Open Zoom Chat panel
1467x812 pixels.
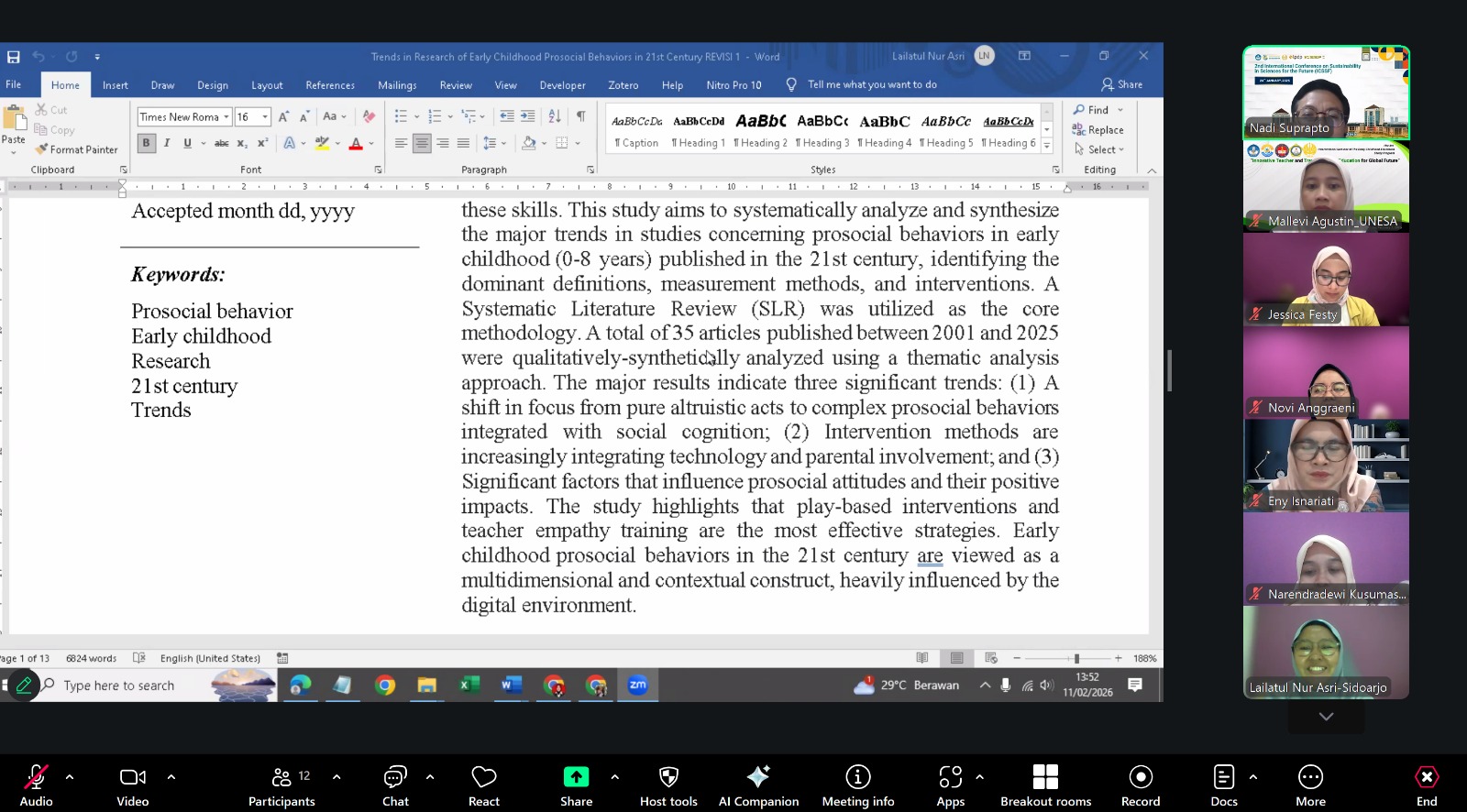click(x=395, y=785)
